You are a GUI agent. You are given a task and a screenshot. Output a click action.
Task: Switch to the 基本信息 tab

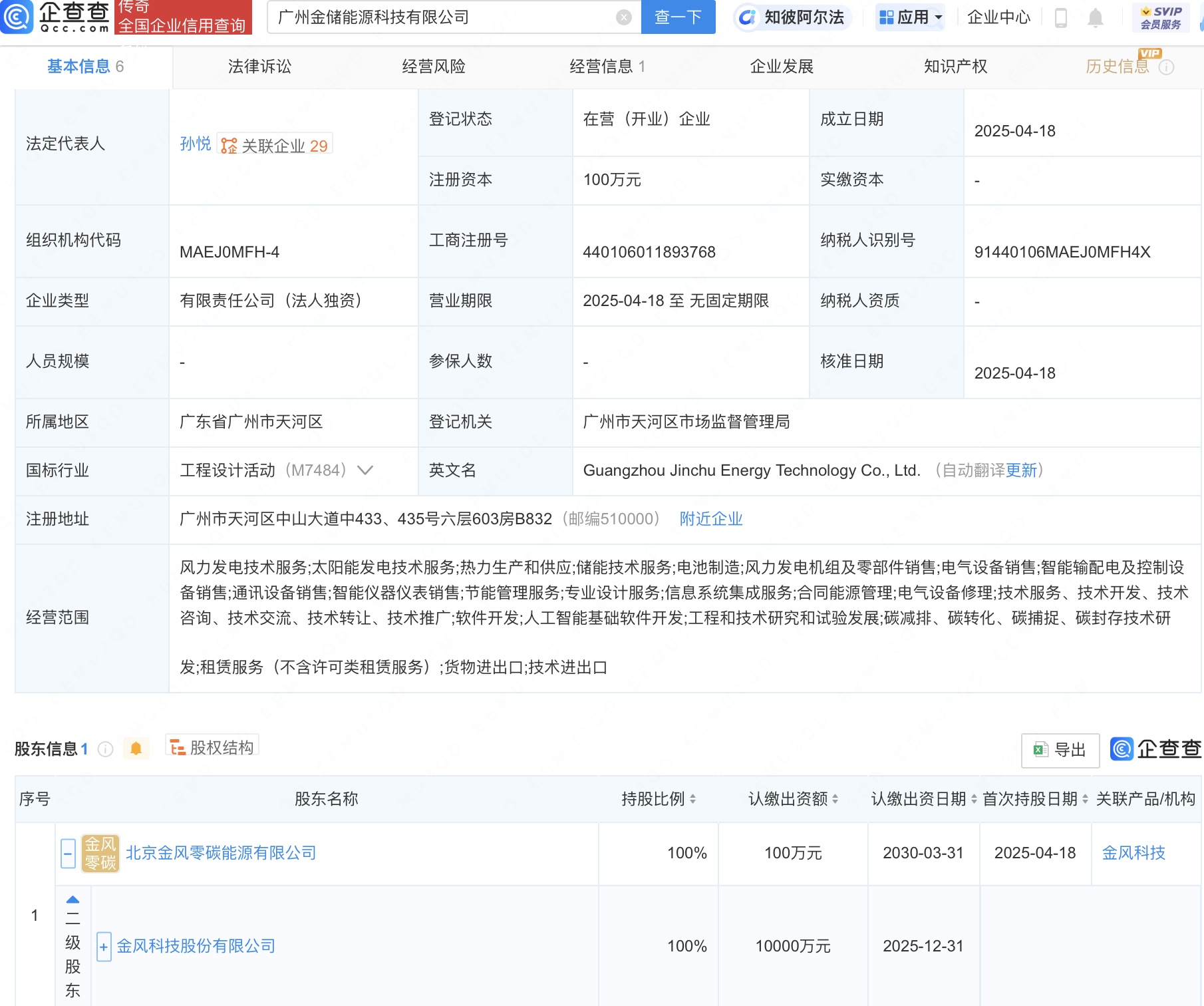[x=86, y=67]
